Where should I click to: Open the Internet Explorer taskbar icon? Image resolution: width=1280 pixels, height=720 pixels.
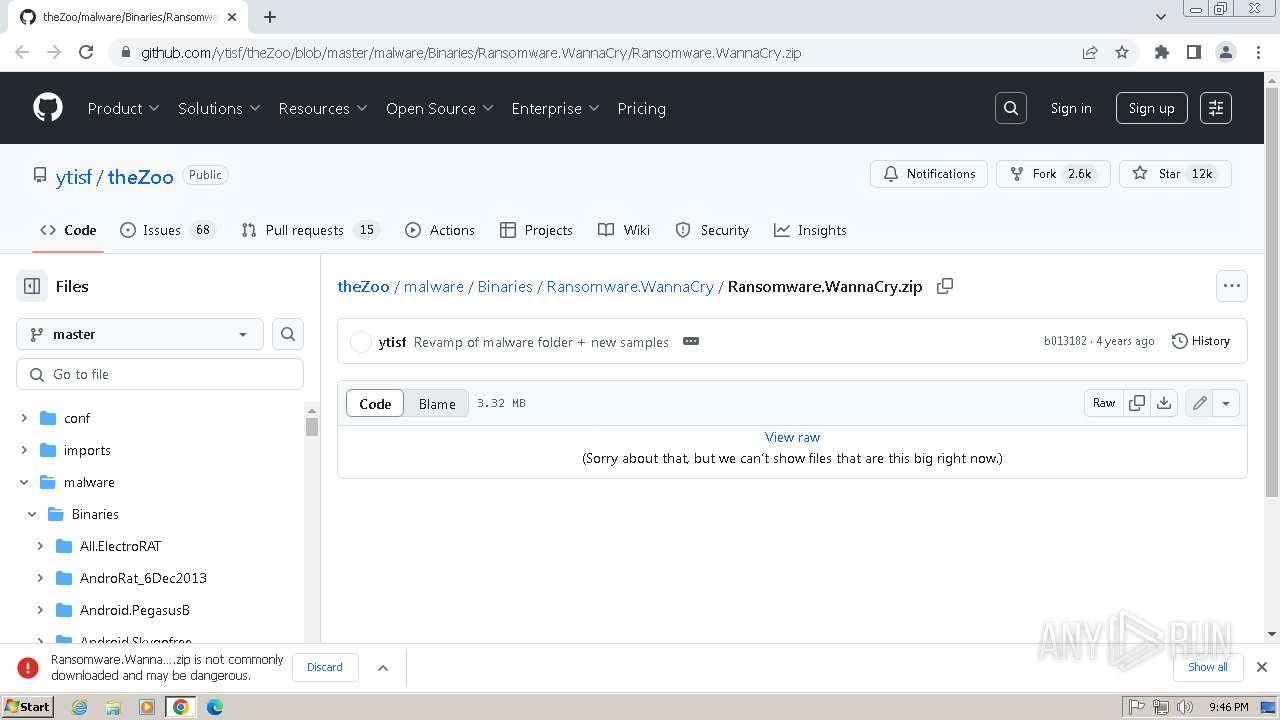pos(79,707)
